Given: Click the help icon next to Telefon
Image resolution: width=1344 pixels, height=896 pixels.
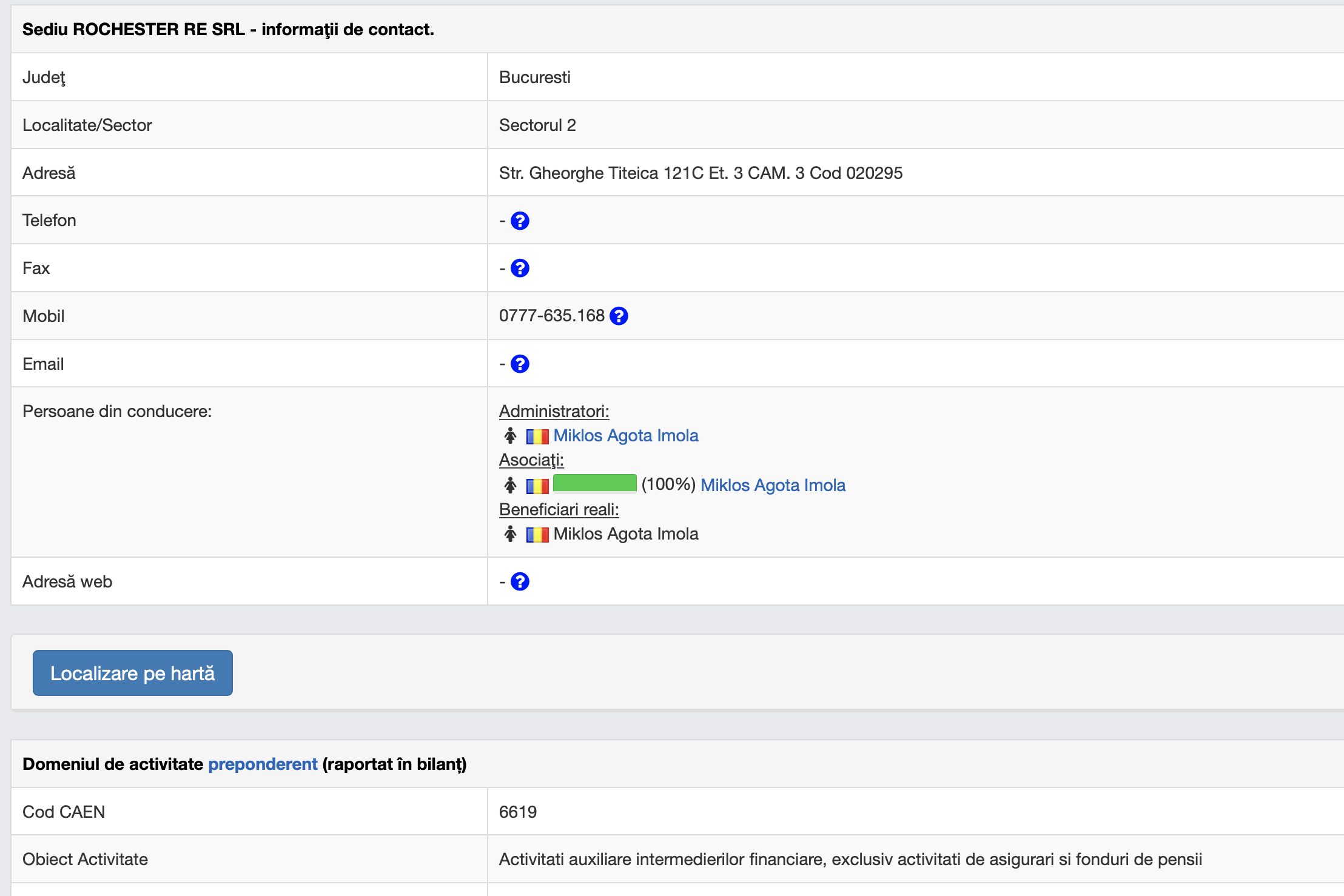Looking at the screenshot, I should pos(520,221).
